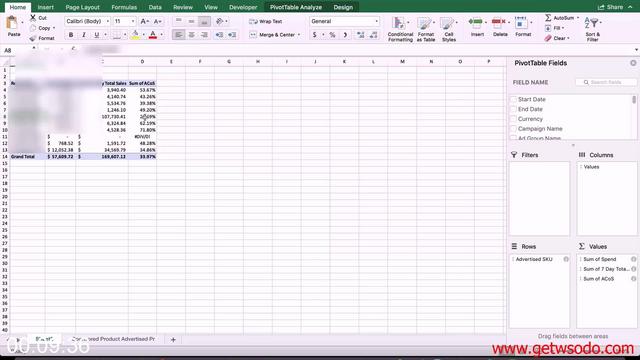Increase decimal places icon
The image size is (640, 360).
coord(360,35)
